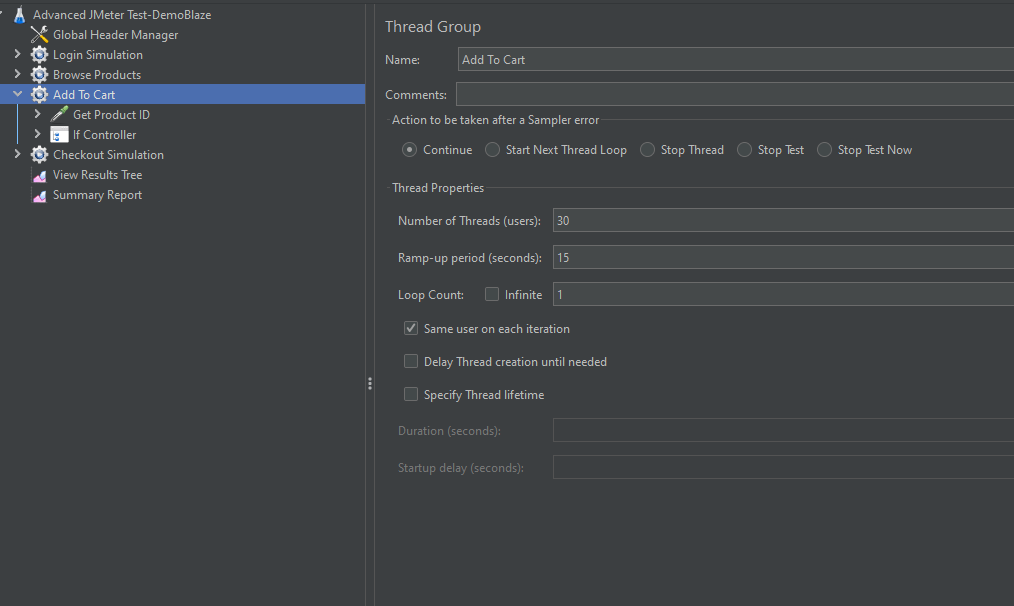The width and height of the screenshot is (1014, 606).
Task: Select the Global Header Manager wrench icon
Action: (39, 34)
